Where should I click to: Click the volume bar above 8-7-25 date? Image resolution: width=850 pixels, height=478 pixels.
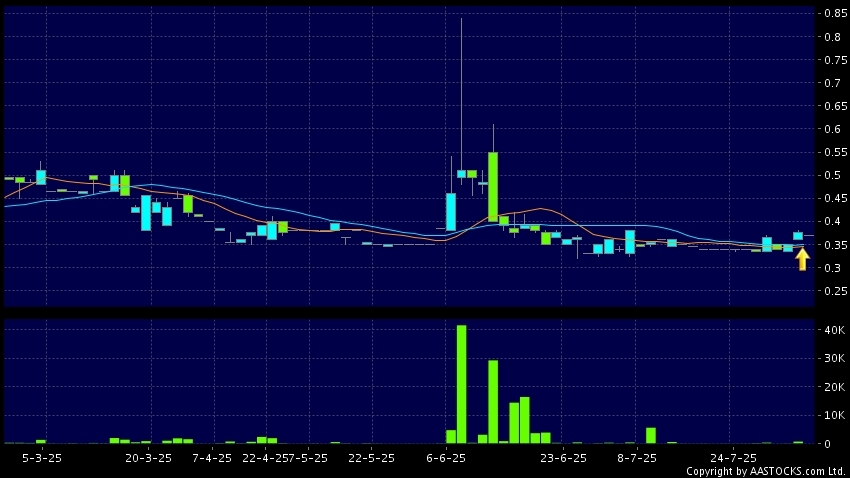point(651,435)
